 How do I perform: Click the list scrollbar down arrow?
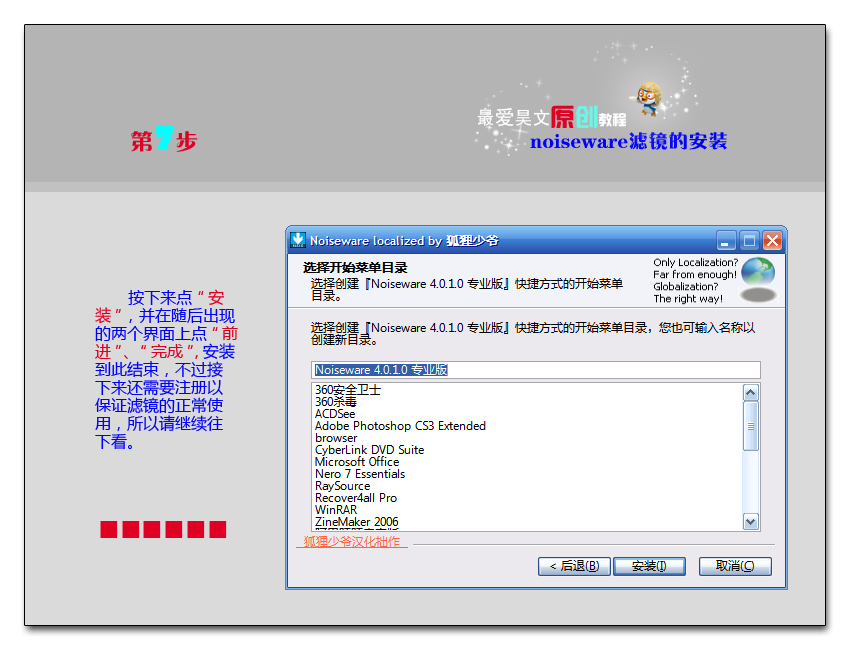click(751, 522)
